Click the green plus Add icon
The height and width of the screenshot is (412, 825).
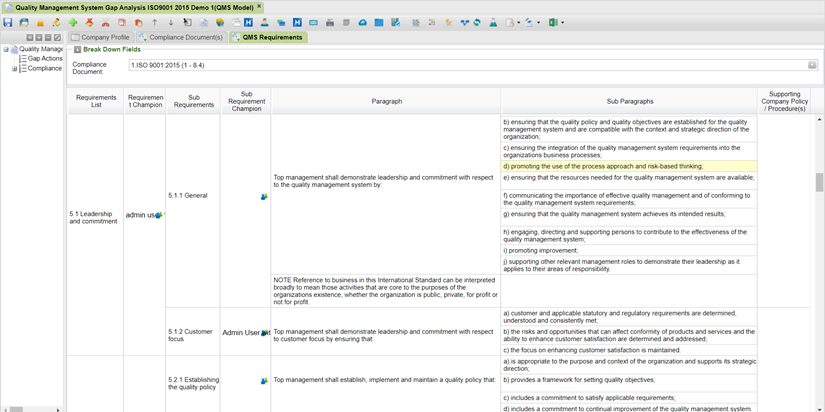click(x=73, y=22)
